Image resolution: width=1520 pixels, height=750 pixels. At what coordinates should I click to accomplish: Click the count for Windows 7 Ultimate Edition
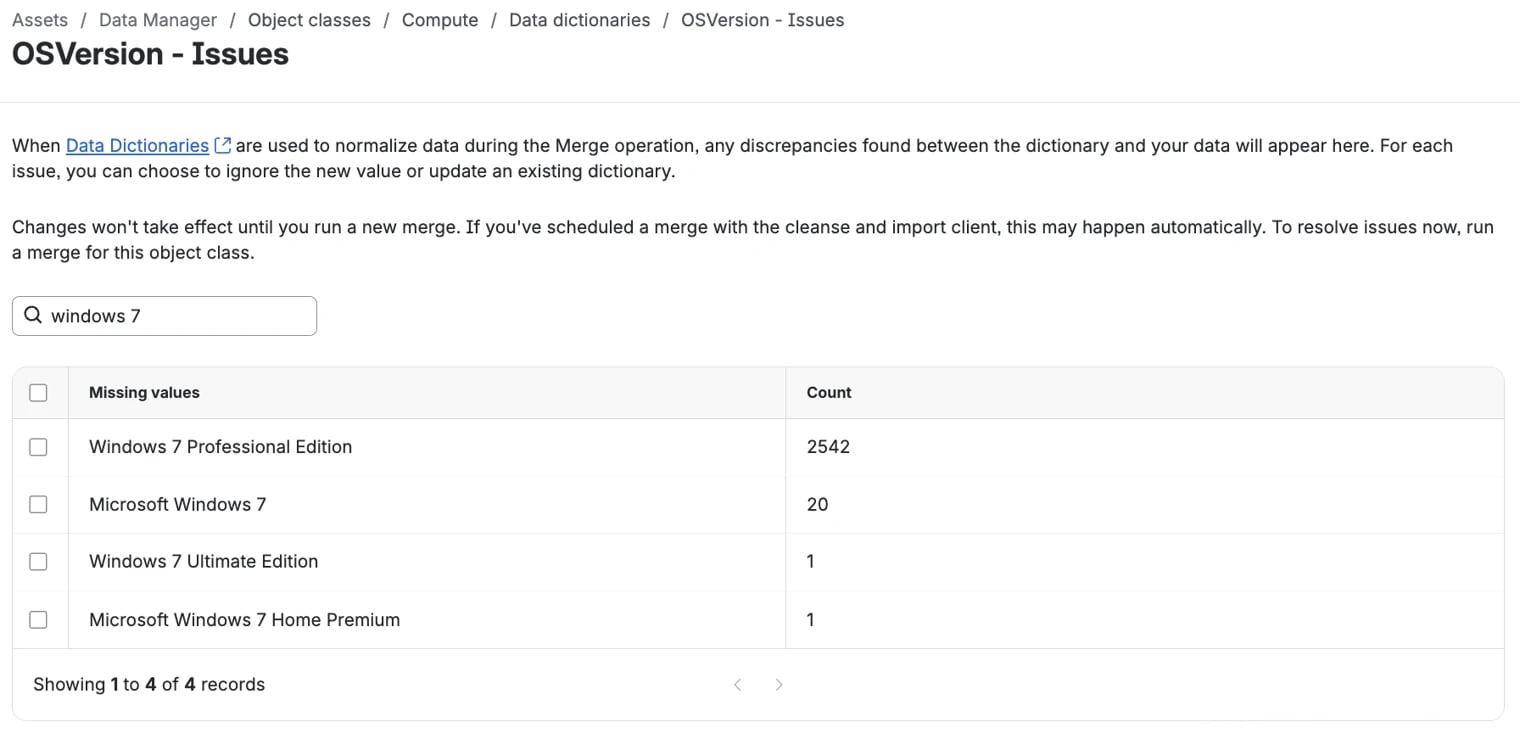[810, 562]
